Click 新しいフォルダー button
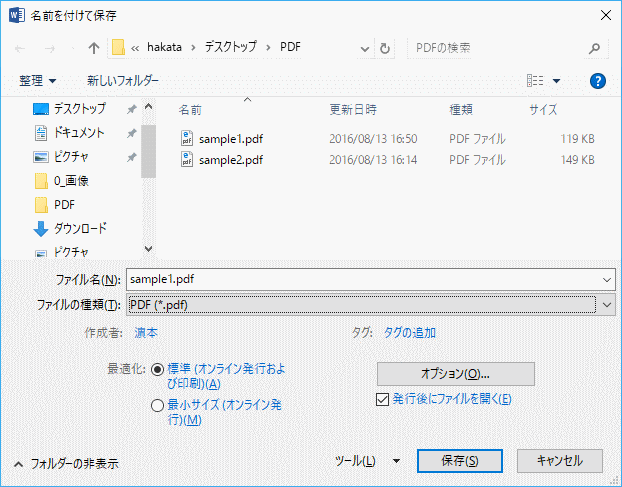This screenshot has width=622, height=487. [123, 81]
